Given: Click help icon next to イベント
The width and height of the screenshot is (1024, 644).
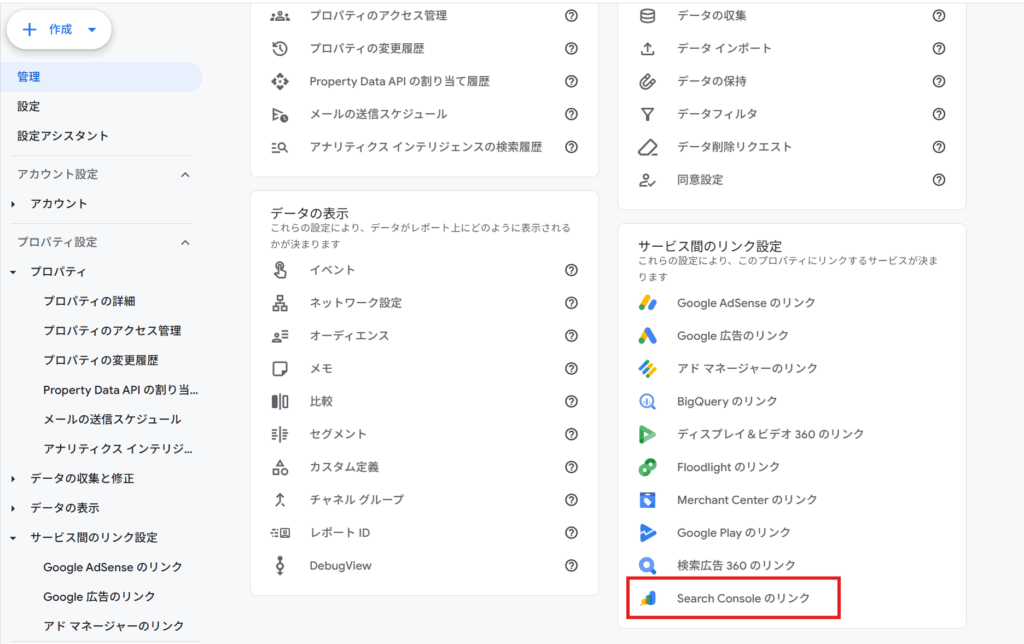Looking at the screenshot, I should coord(571,270).
